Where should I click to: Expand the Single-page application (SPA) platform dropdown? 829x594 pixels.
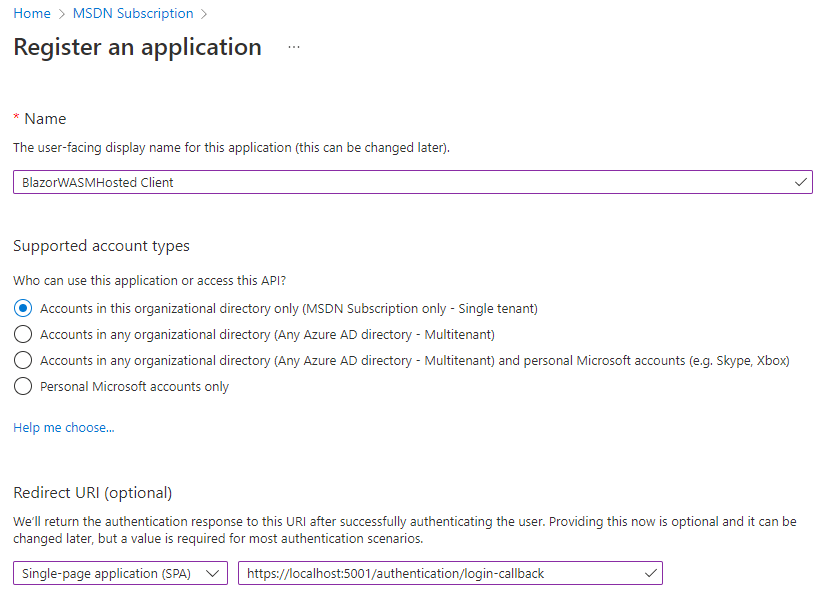(120, 573)
